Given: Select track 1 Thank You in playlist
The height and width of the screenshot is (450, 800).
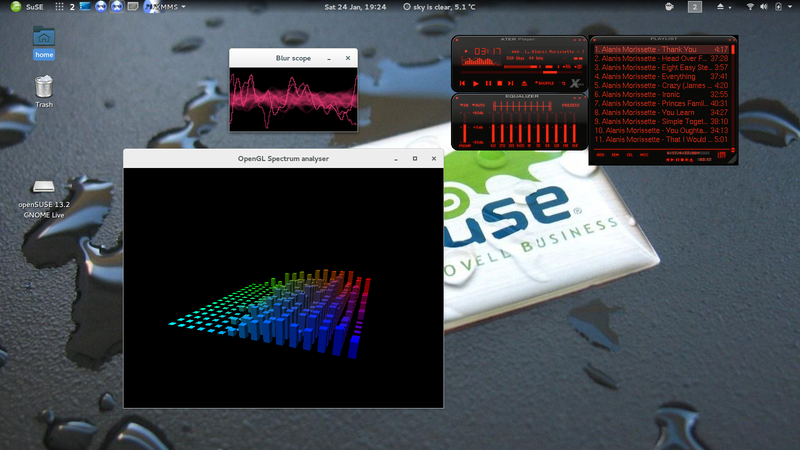Looking at the screenshot, I should pyautogui.click(x=661, y=49).
